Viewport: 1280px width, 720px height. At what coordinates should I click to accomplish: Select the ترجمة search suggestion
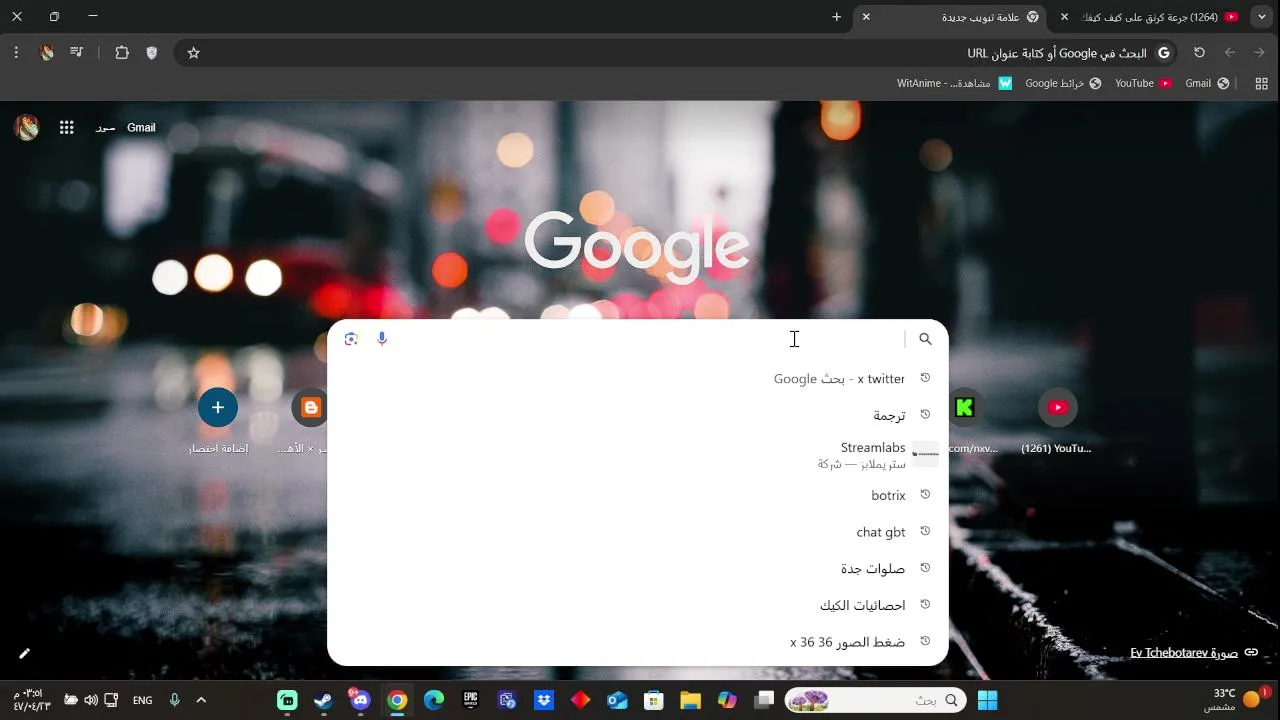[x=638, y=415]
